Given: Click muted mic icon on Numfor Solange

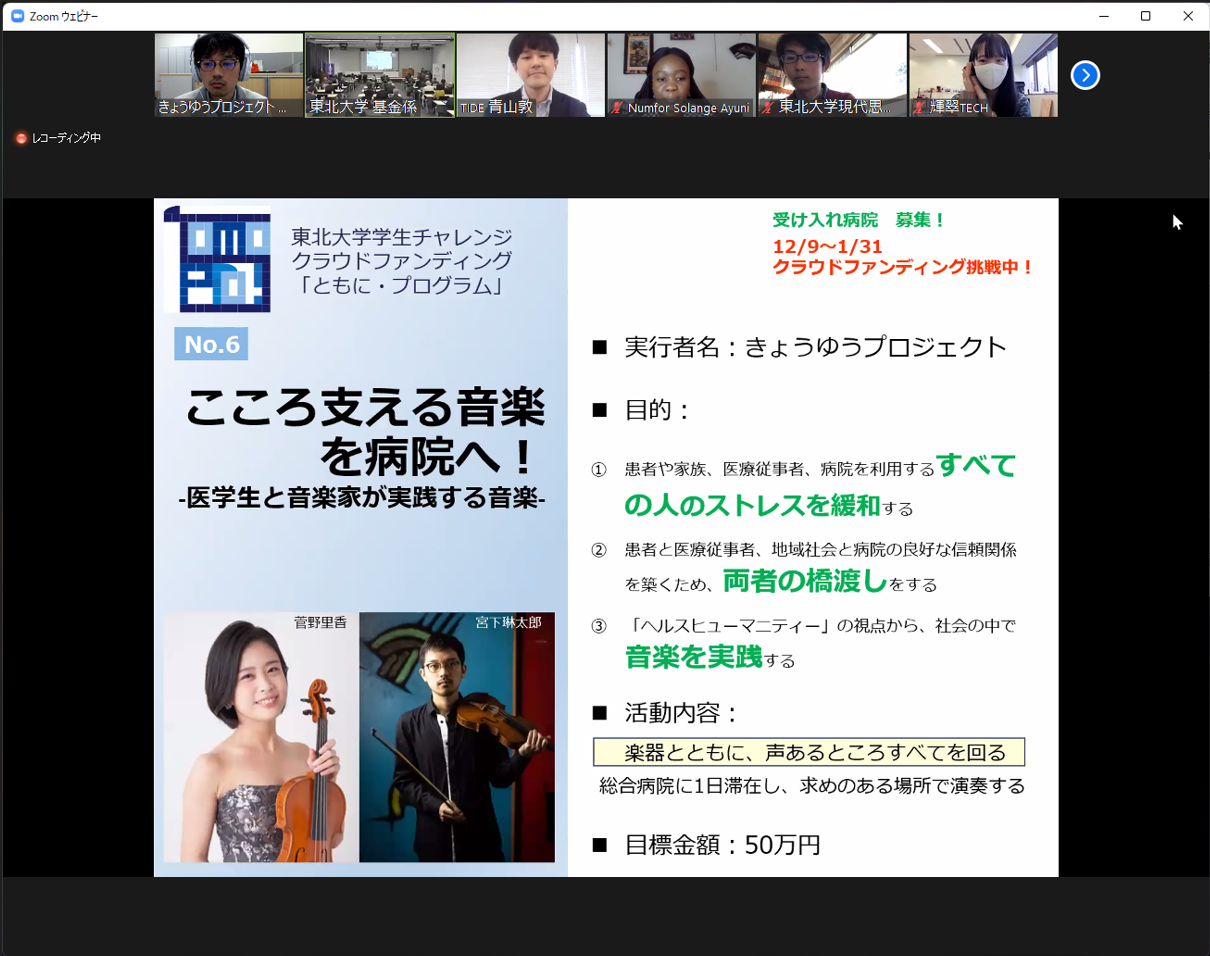Looking at the screenshot, I should (x=618, y=108).
